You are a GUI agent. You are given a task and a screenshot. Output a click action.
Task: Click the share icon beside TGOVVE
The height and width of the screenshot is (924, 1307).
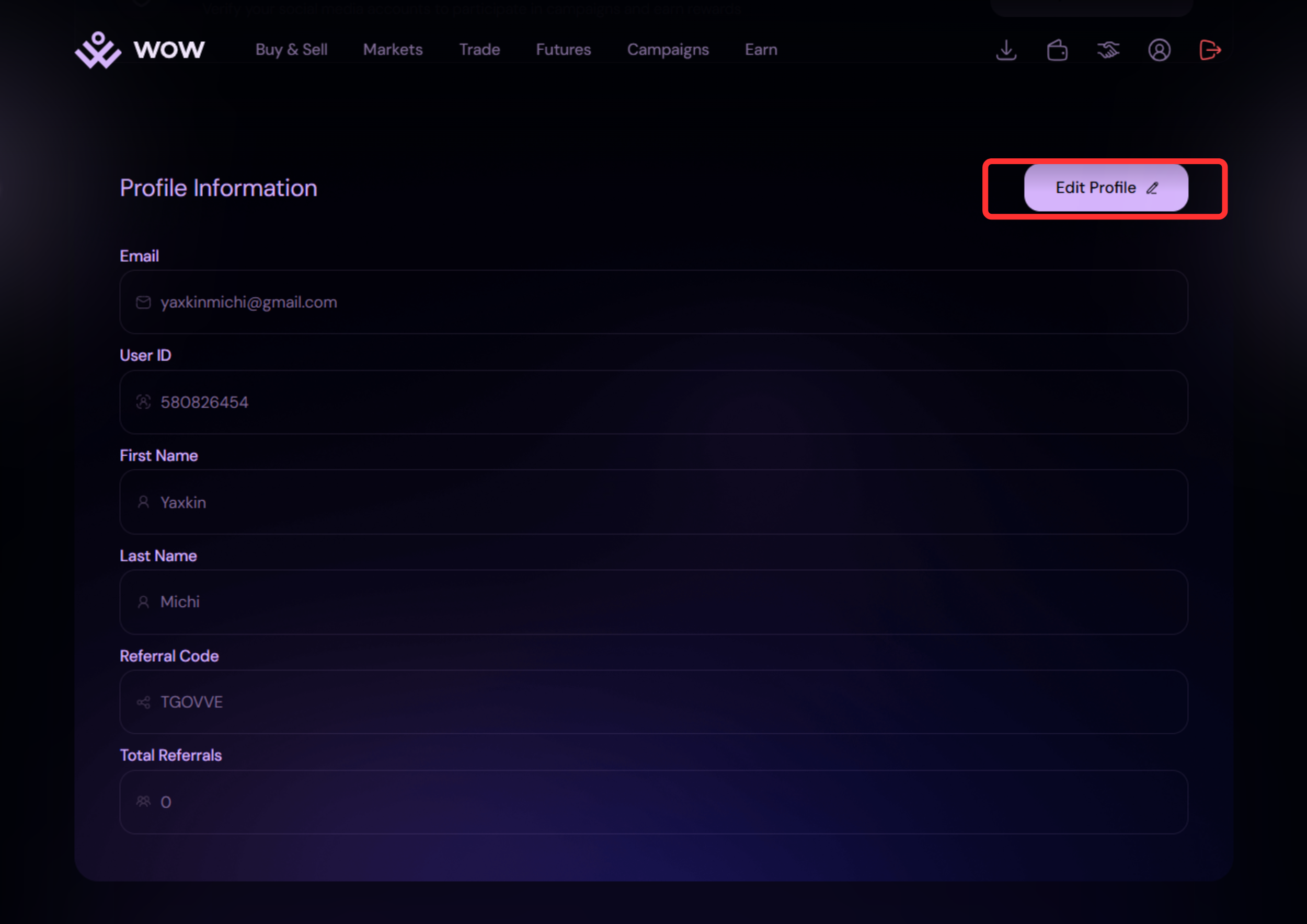tap(143, 702)
